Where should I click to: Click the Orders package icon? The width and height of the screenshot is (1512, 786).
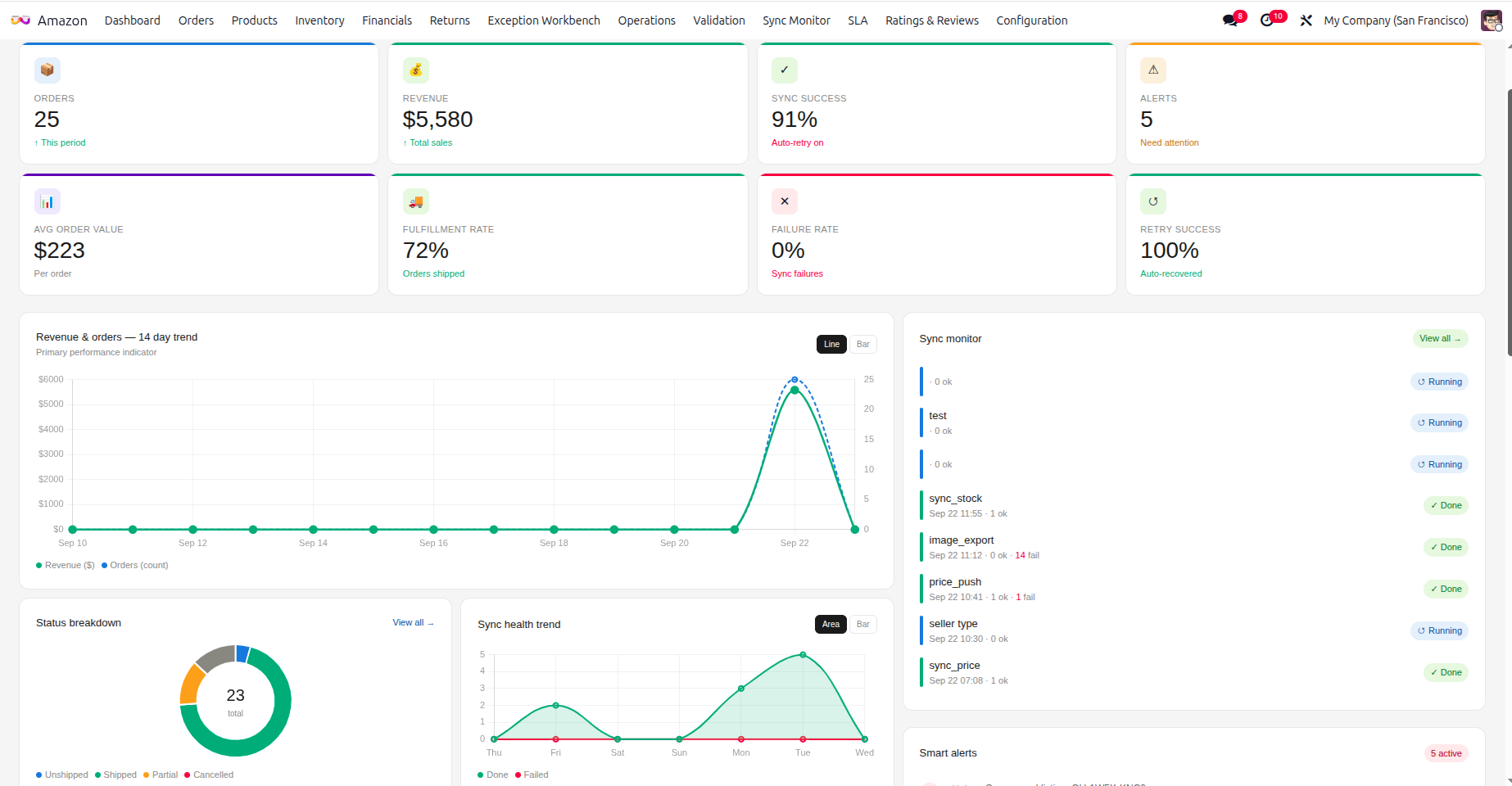[x=48, y=70]
